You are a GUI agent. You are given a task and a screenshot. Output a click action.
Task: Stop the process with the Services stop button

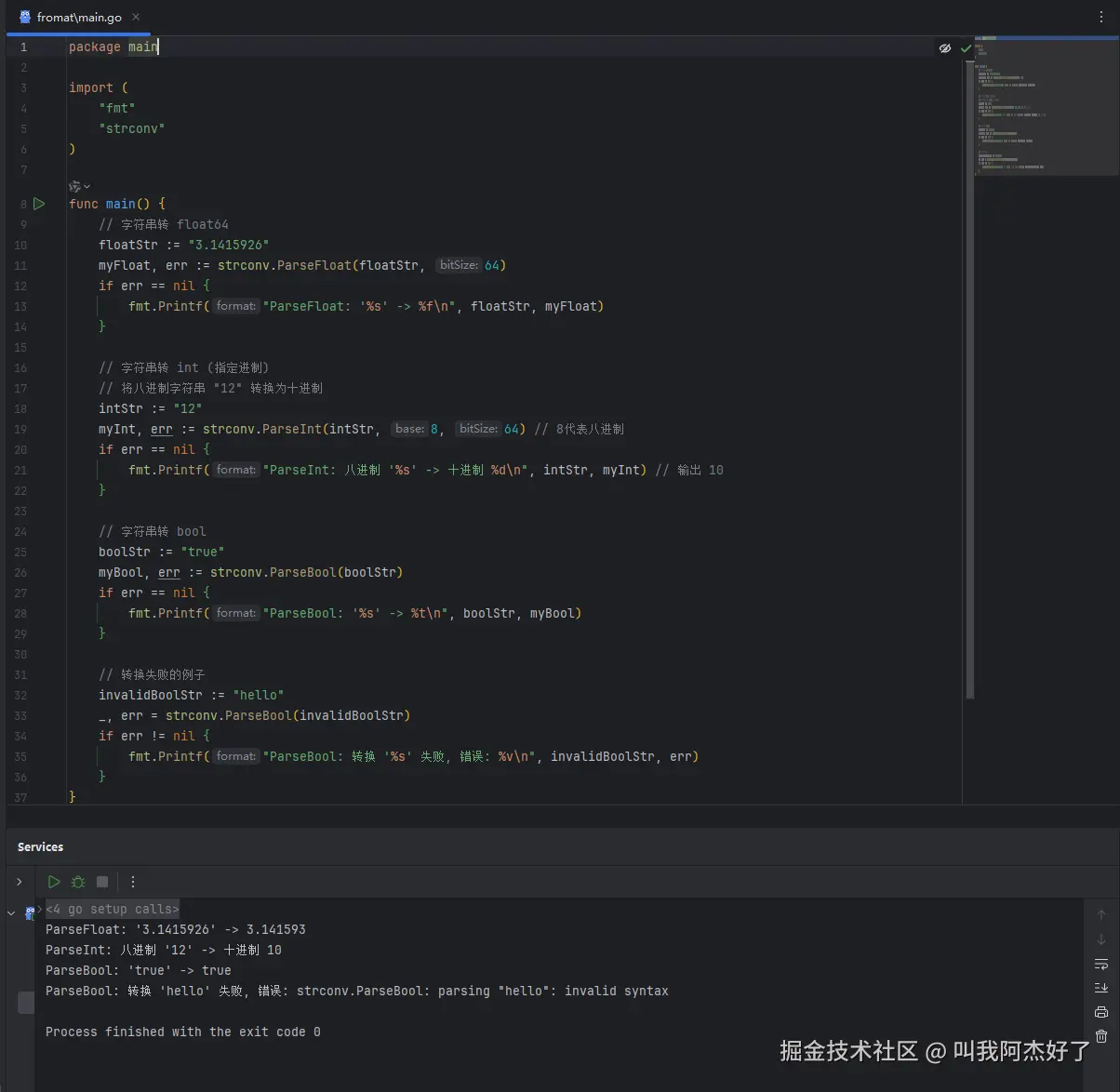102,882
